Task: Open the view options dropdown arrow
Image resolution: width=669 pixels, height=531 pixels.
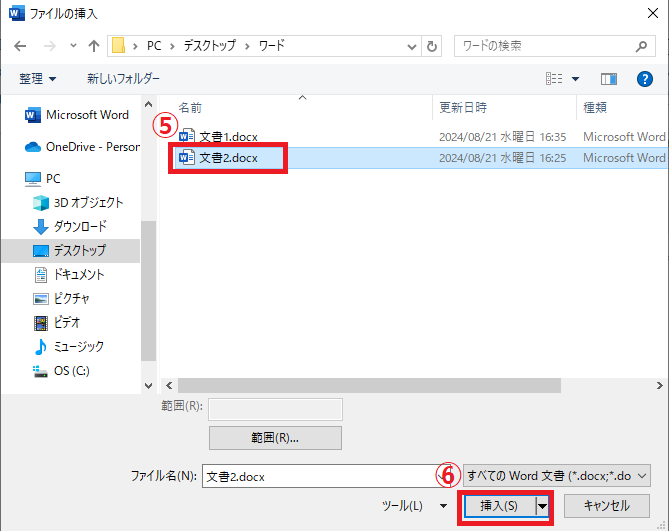Action: pos(576,79)
